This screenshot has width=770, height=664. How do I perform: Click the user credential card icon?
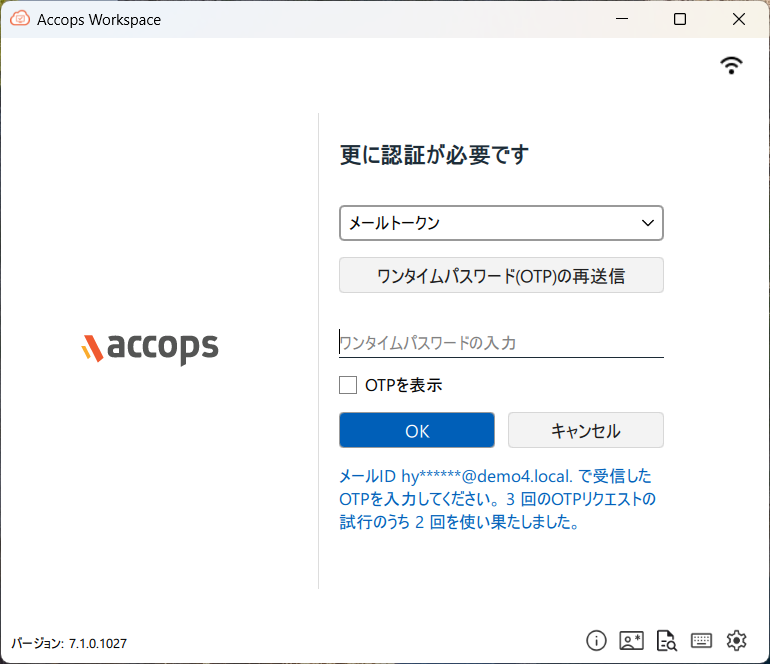pyautogui.click(x=632, y=640)
